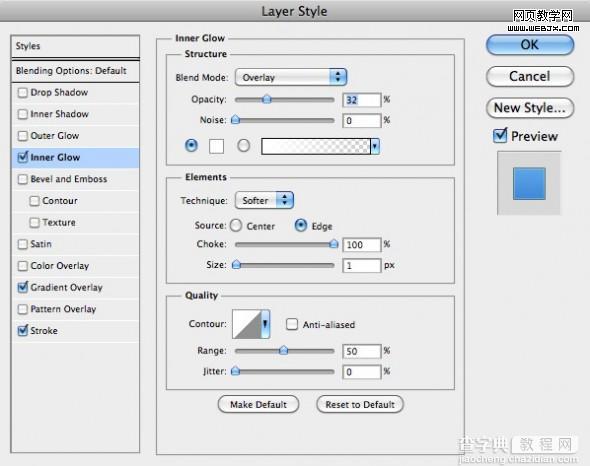This screenshot has width=590, height=466.
Task: Open the Gradient Overlay settings row
Action: pyautogui.click(x=75, y=288)
